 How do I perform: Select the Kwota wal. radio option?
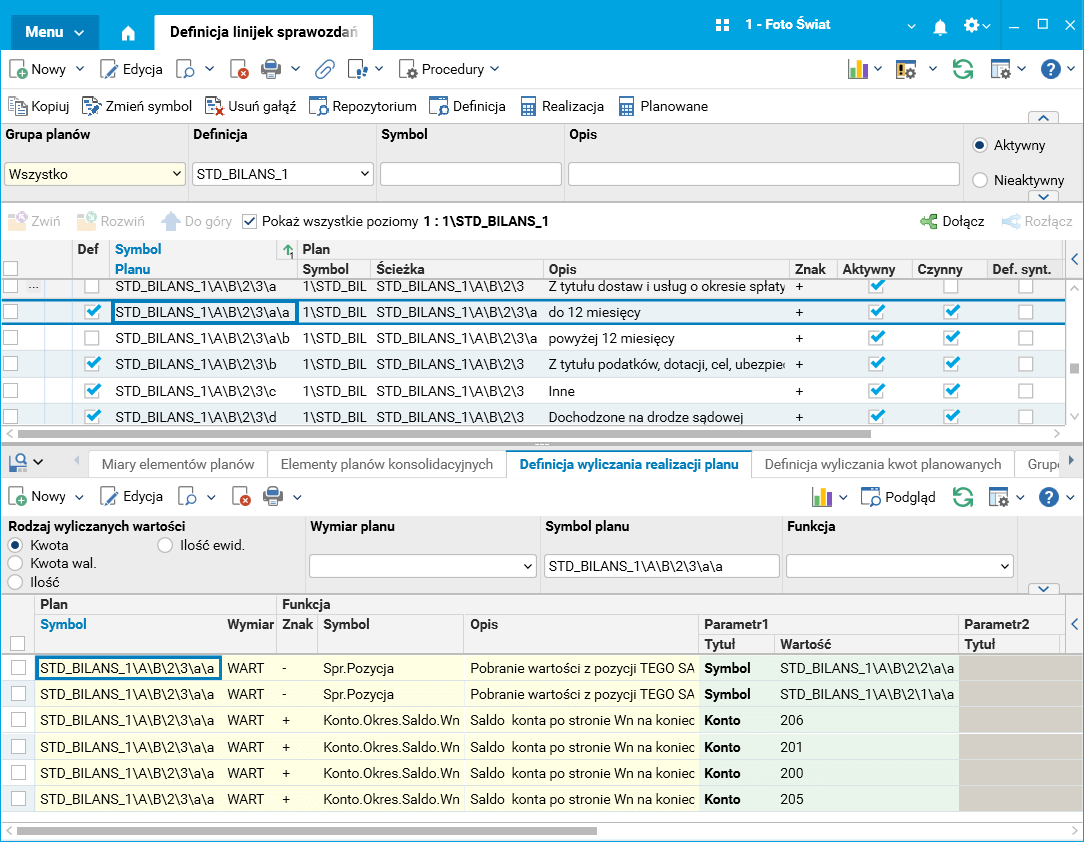pyautogui.click(x=15, y=563)
